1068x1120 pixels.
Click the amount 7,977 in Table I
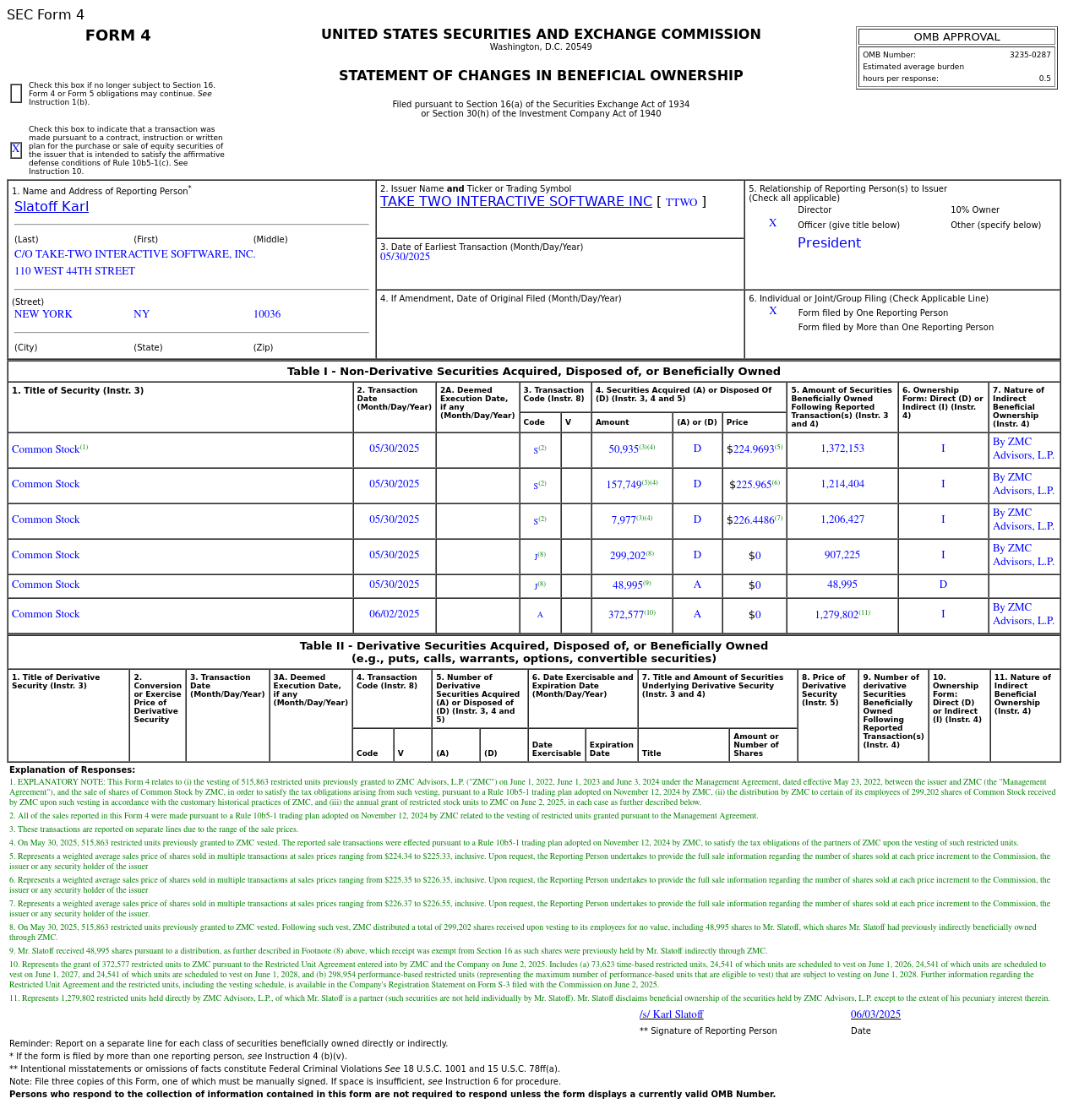624,520
